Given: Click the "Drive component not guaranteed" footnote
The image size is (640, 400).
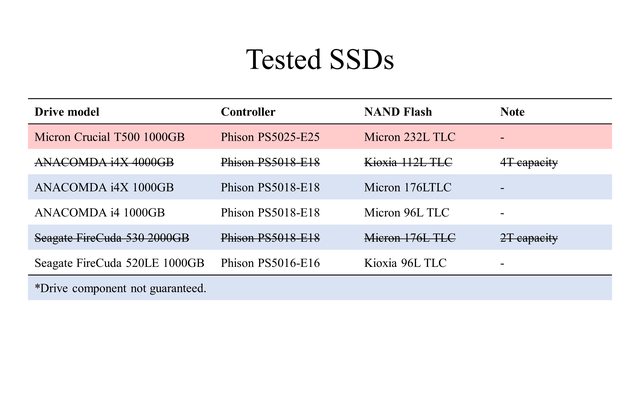Looking at the screenshot, I should pyautogui.click(x=120, y=288).
